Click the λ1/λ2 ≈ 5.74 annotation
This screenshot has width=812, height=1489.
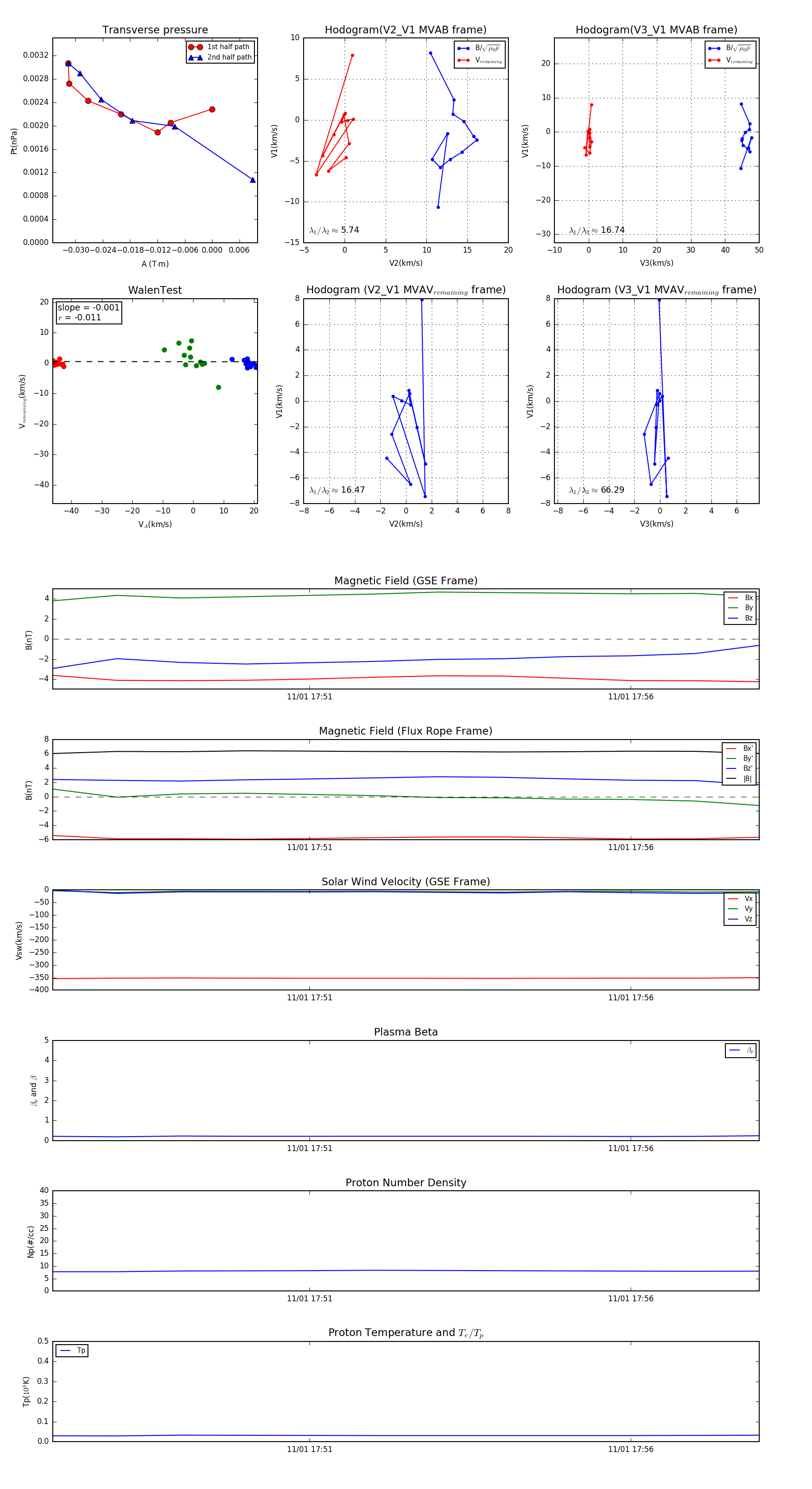pos(334,230)
